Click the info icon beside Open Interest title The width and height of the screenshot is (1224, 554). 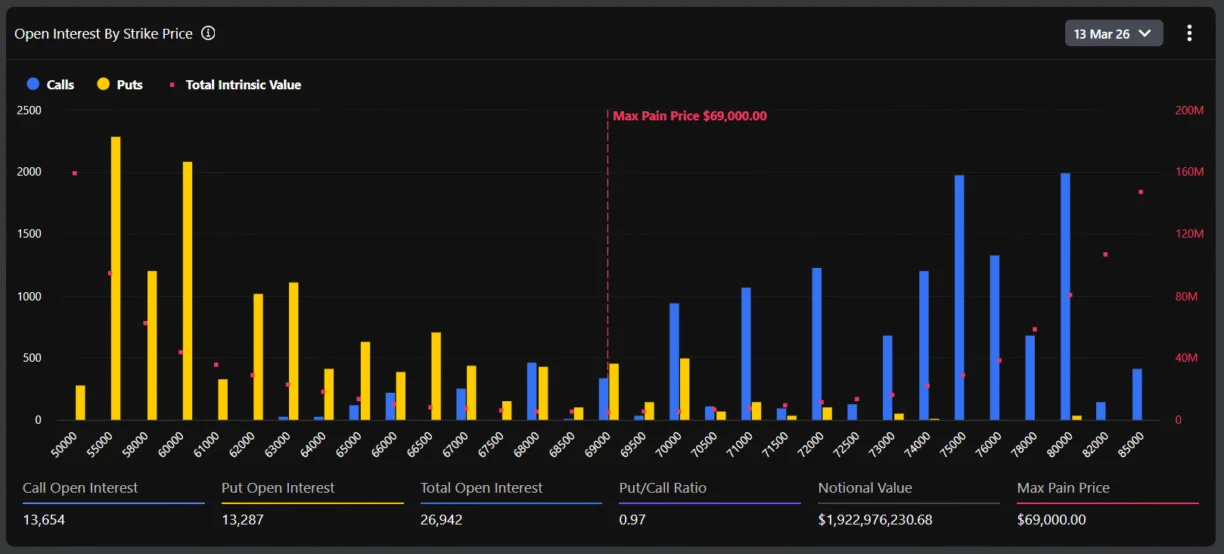(x=208, y=33)
